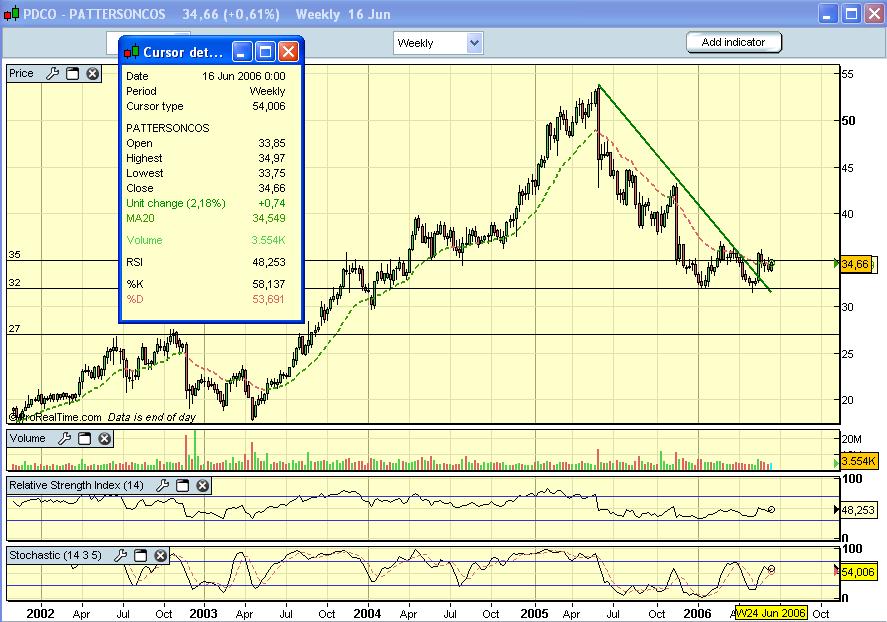Click the 32 horizontal line label

point(14,283)
